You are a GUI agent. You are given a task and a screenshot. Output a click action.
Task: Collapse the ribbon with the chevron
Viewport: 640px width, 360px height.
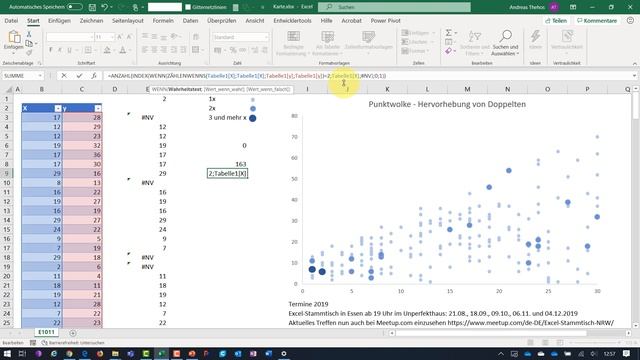click(634, 64)
